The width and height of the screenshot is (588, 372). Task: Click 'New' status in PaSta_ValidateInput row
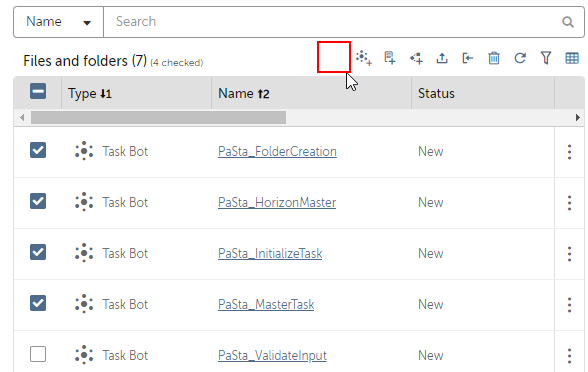[430, 356]
